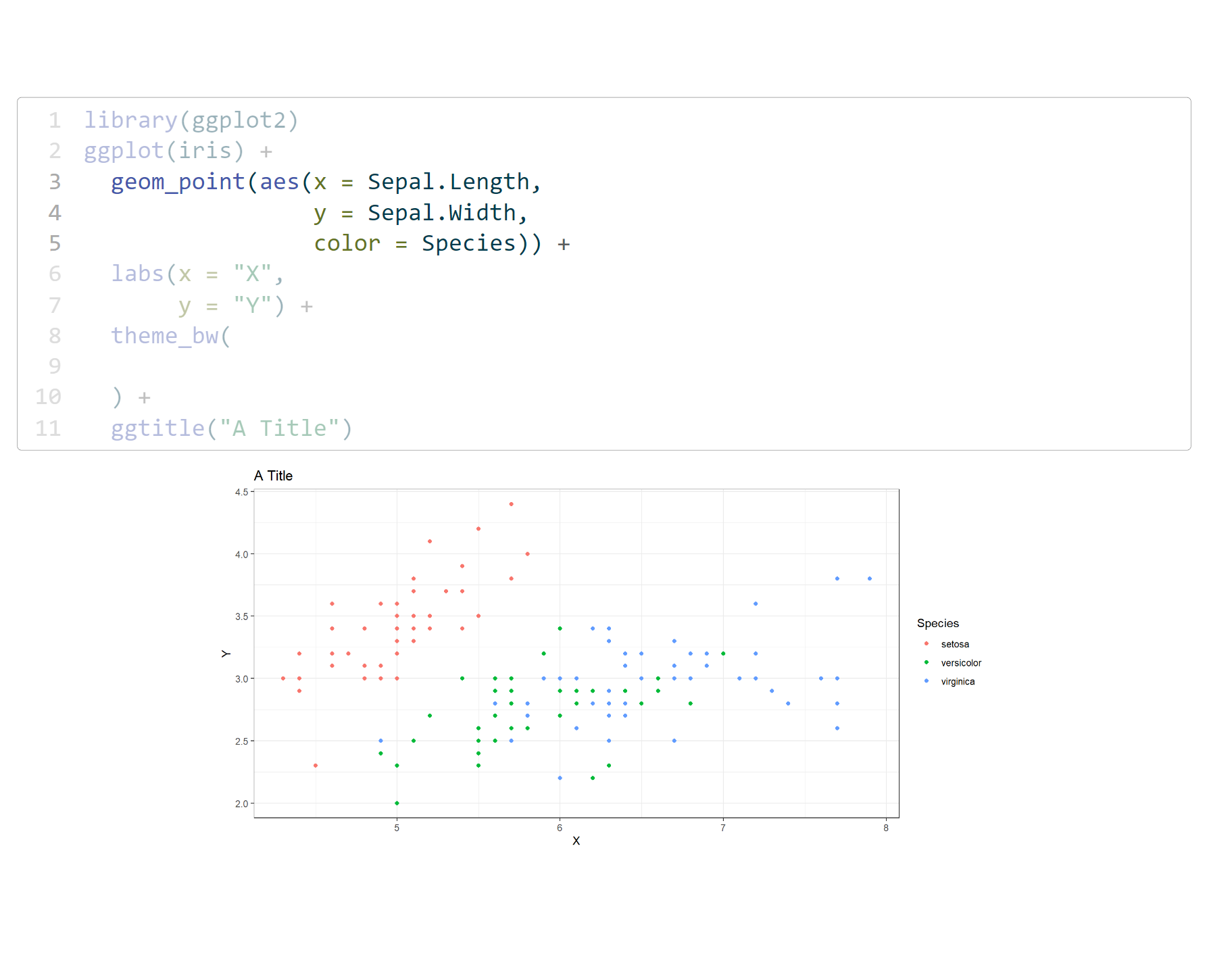Select the virginica legend label
The width and height of the screenshot is (1232, 965).
tap(958, 682)
